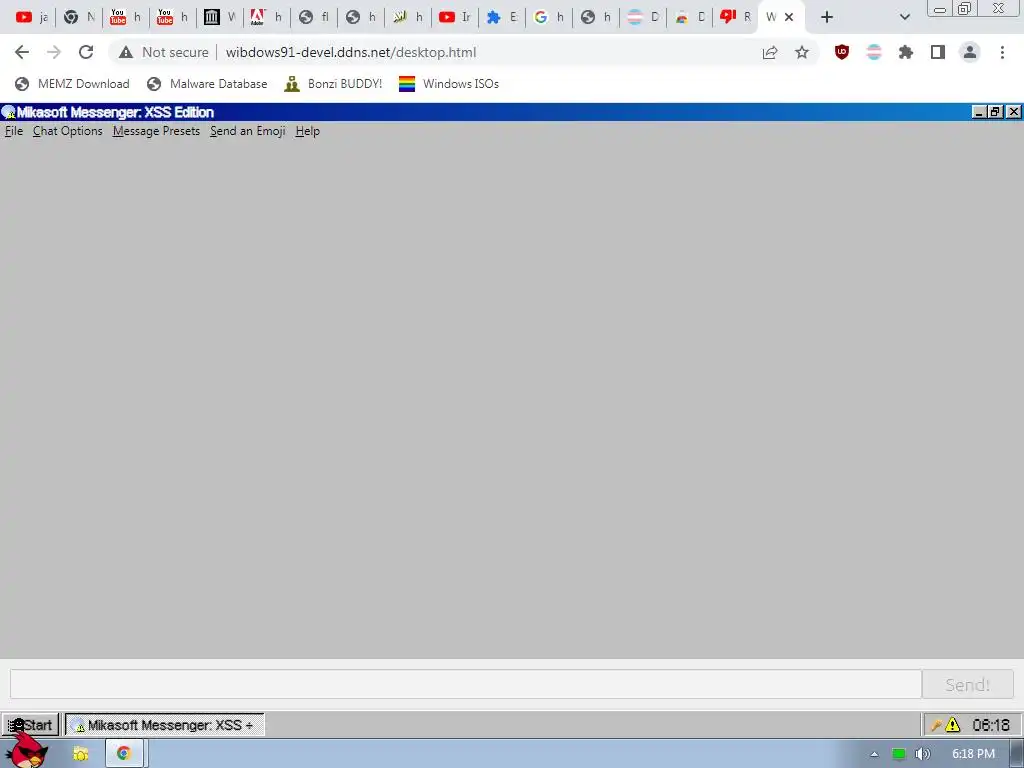Bookmark this page with the star
The height and width of the screenshot is (768, 1024).
point(802,52)
